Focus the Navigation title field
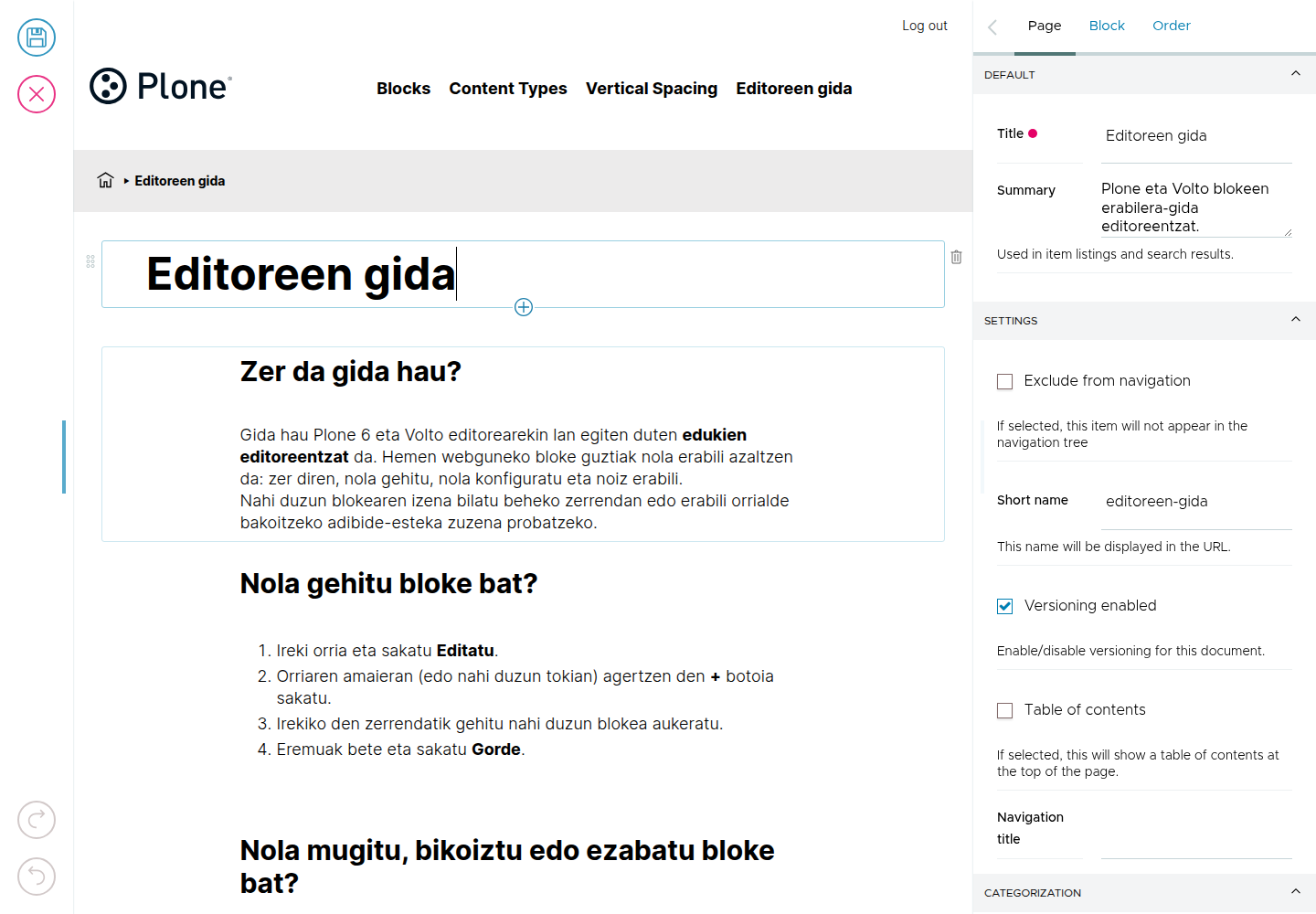Screen dimensions: 1316x914 pyautogui.click(x=1196, y=830)
